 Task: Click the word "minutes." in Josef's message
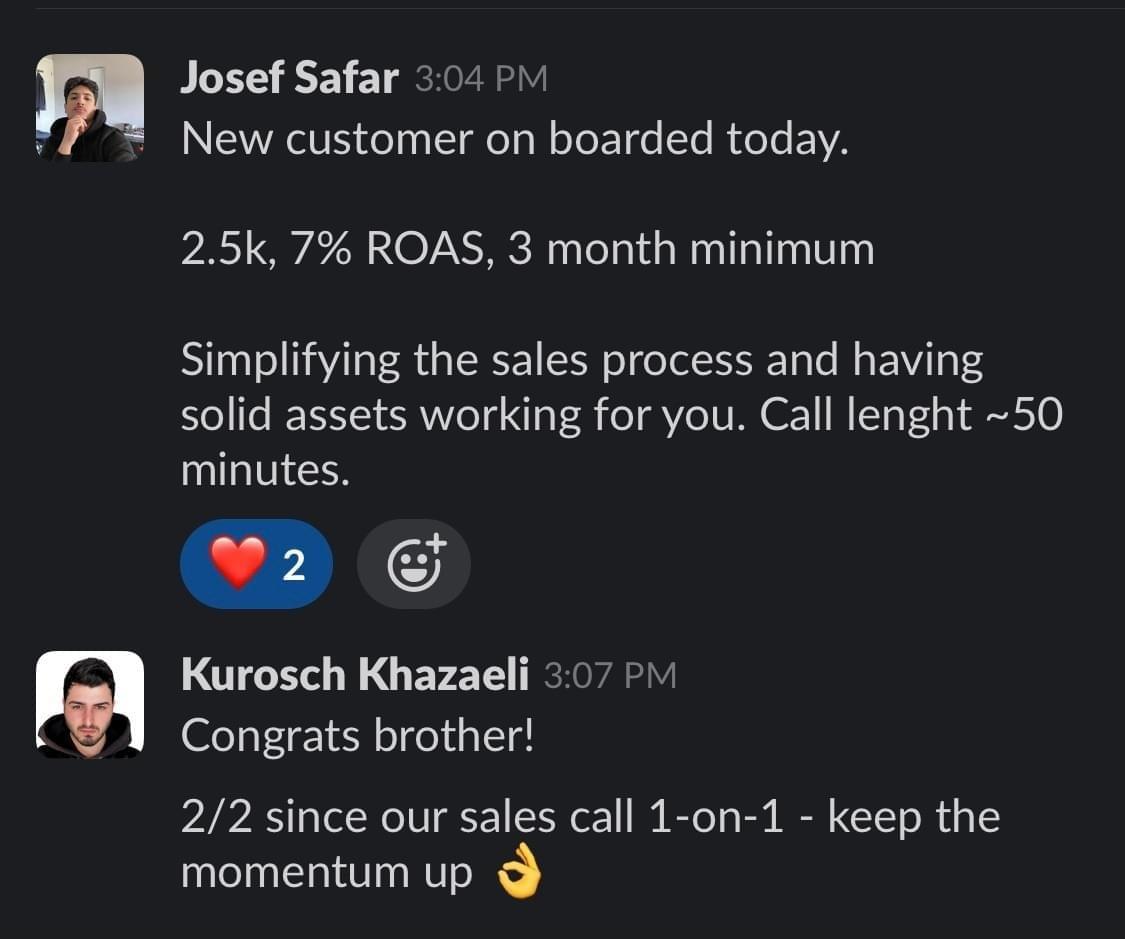[x=265, y=470]
